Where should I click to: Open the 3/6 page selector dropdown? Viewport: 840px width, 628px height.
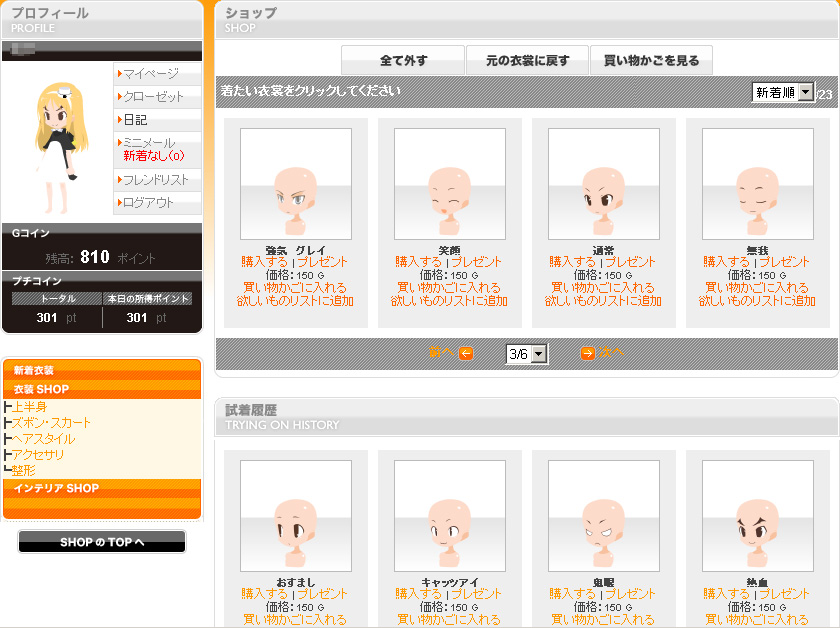coord(527,354)
